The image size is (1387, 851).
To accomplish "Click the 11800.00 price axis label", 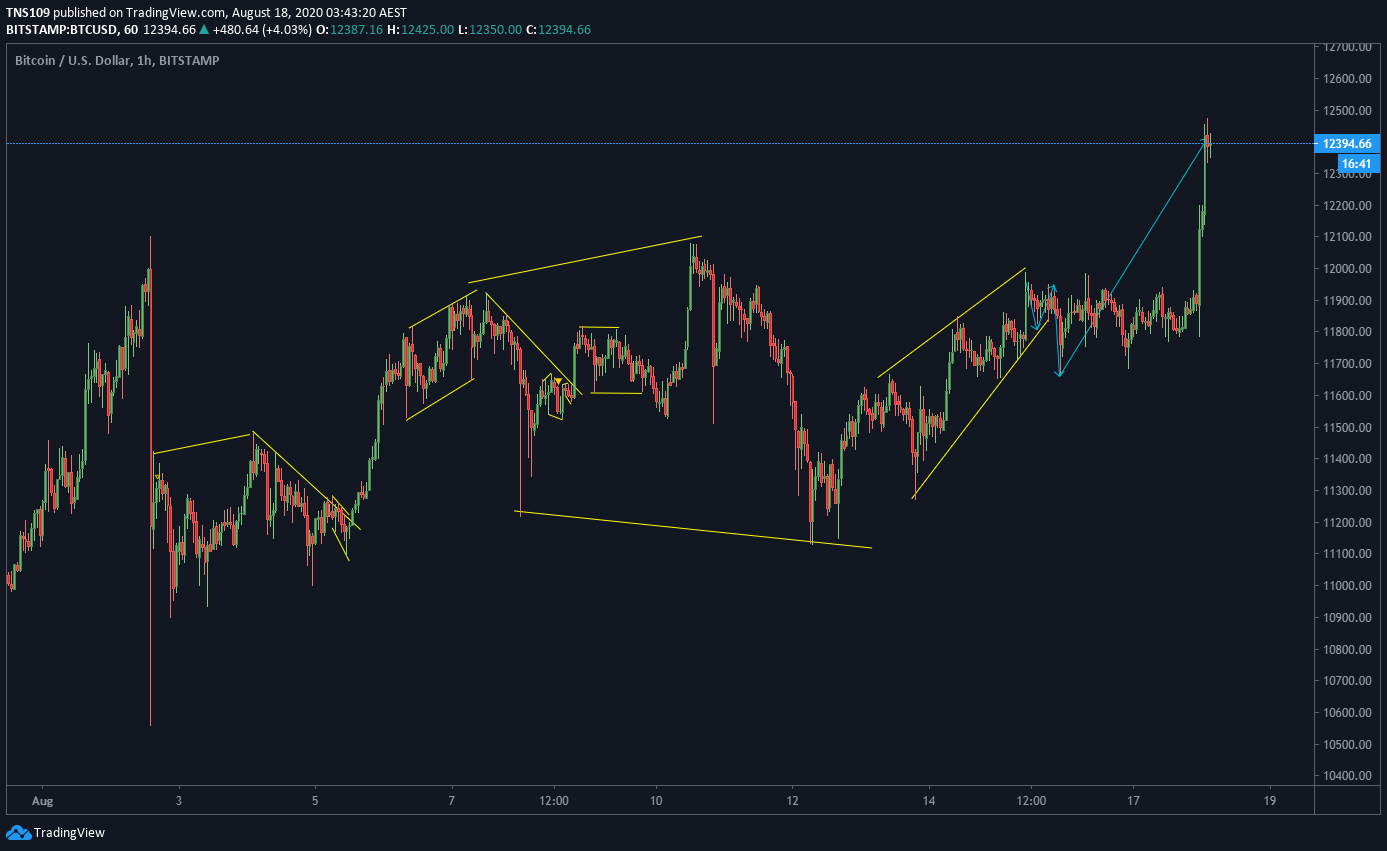I will (1349, 332).
